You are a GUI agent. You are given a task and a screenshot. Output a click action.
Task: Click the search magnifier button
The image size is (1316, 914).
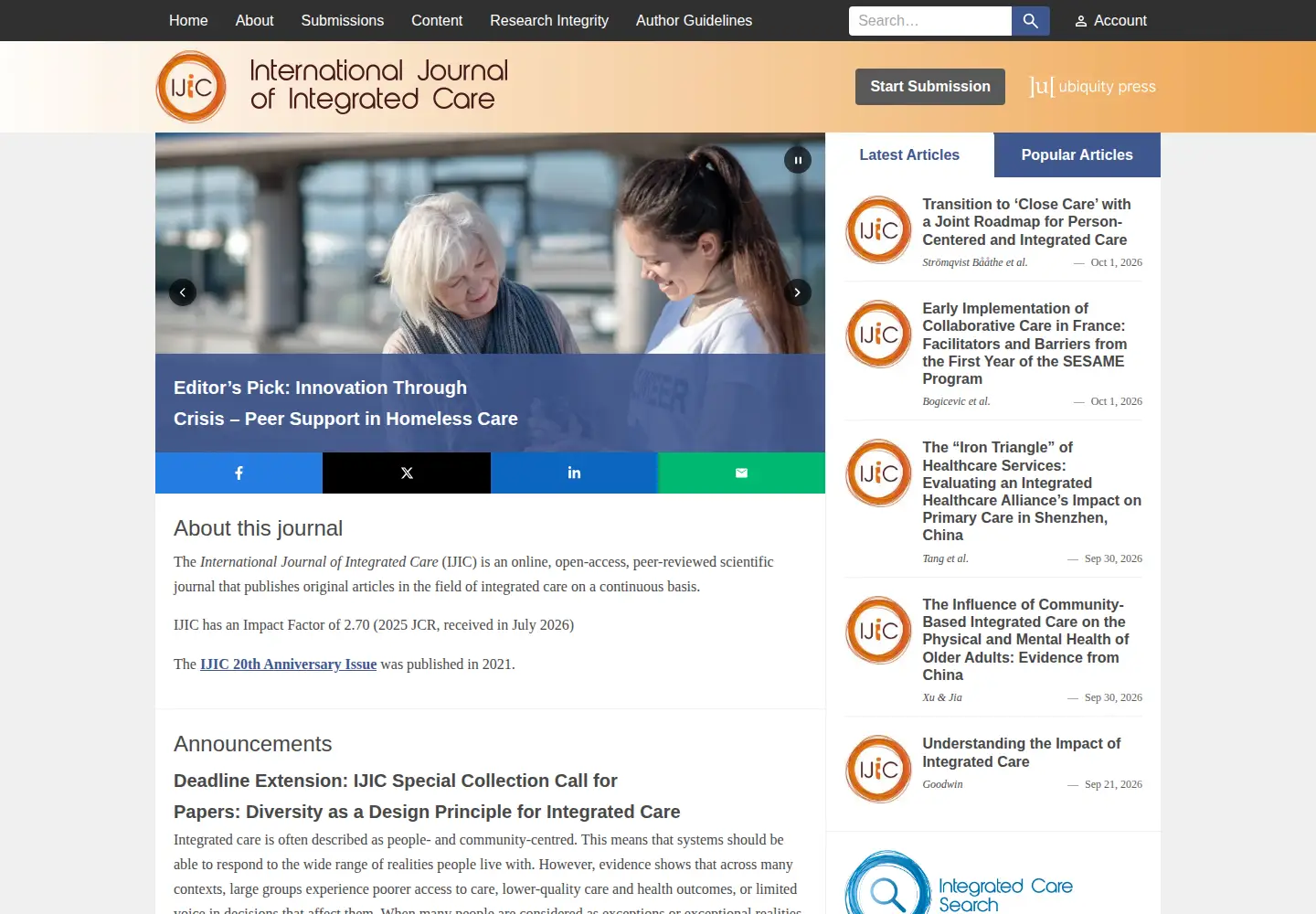tap(1030, 21)
